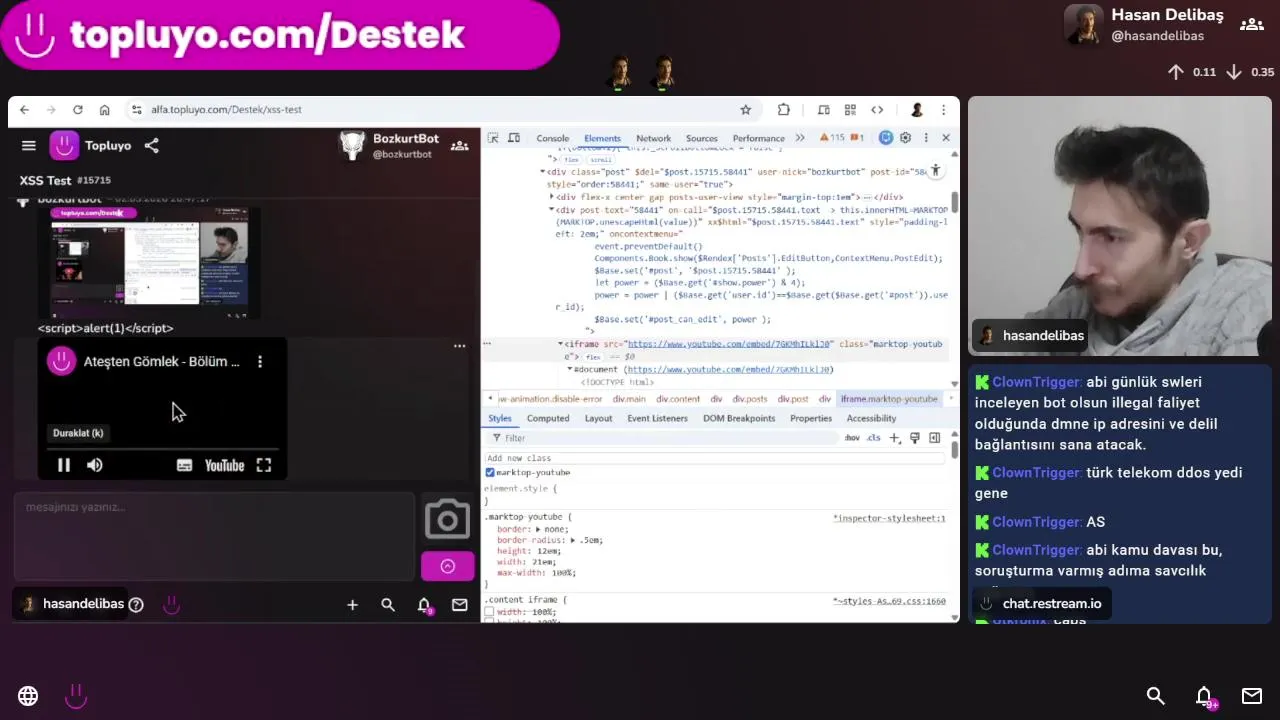Switch to the Sources tab
Image resolution: width=1280 pixels, height=720 pixels.
click(x=701, y=138)
